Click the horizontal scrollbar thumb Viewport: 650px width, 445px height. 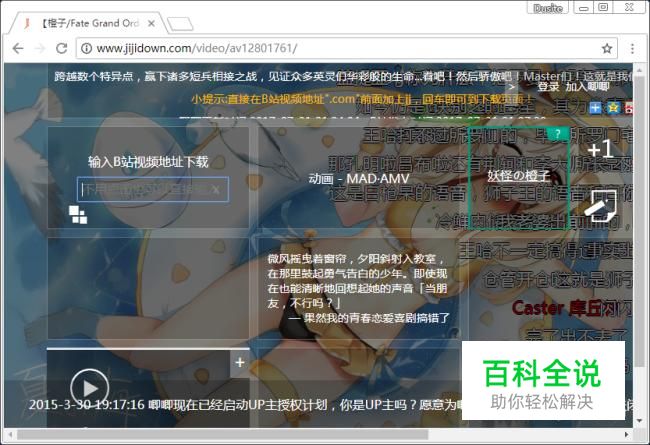tap(222, 435)
